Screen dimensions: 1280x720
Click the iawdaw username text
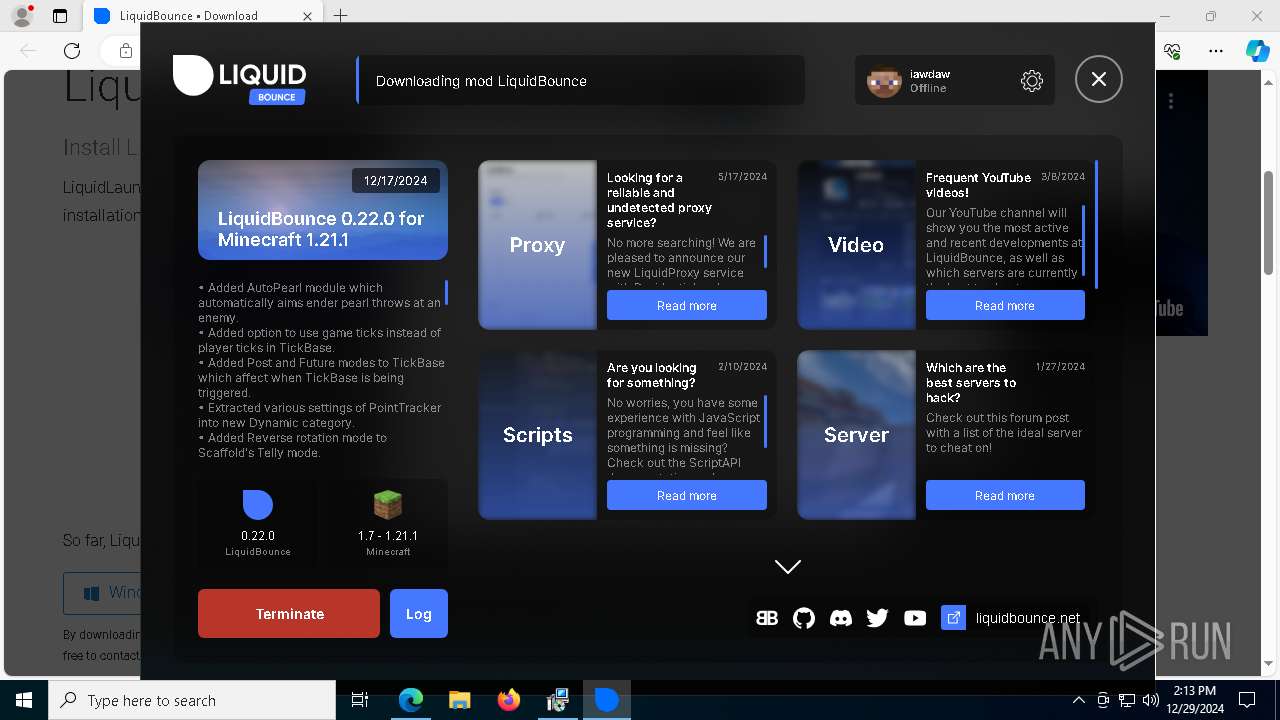[x=930, y=74]
